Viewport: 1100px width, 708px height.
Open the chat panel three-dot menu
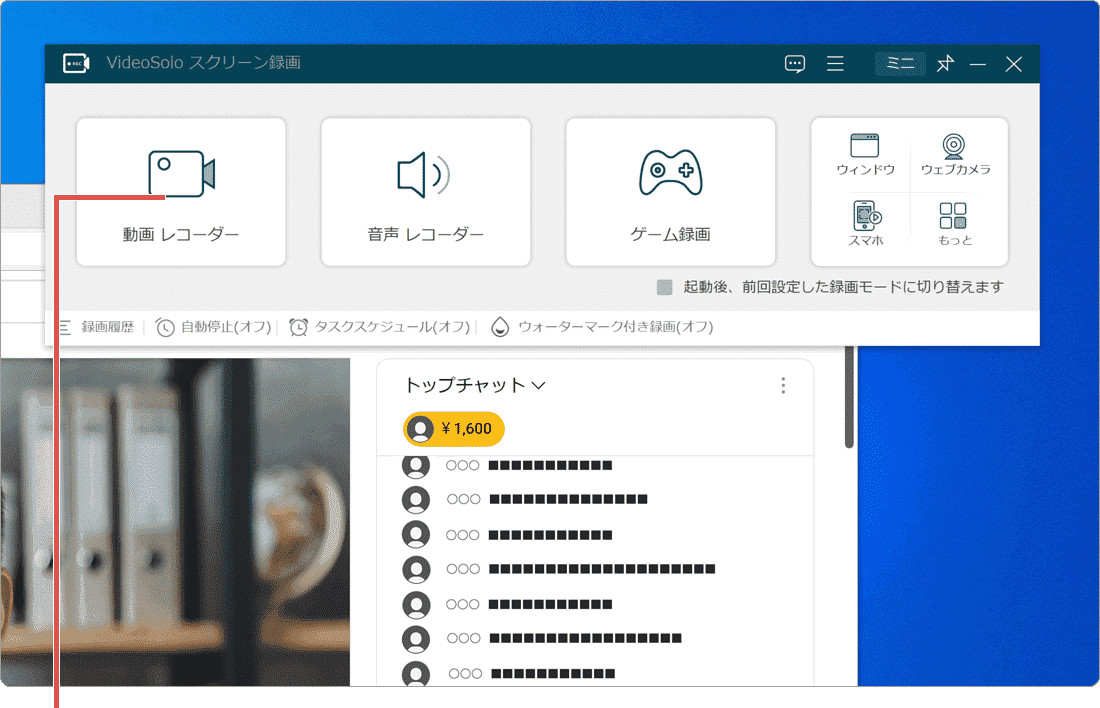pyautogui.click(x=783, y=385)
